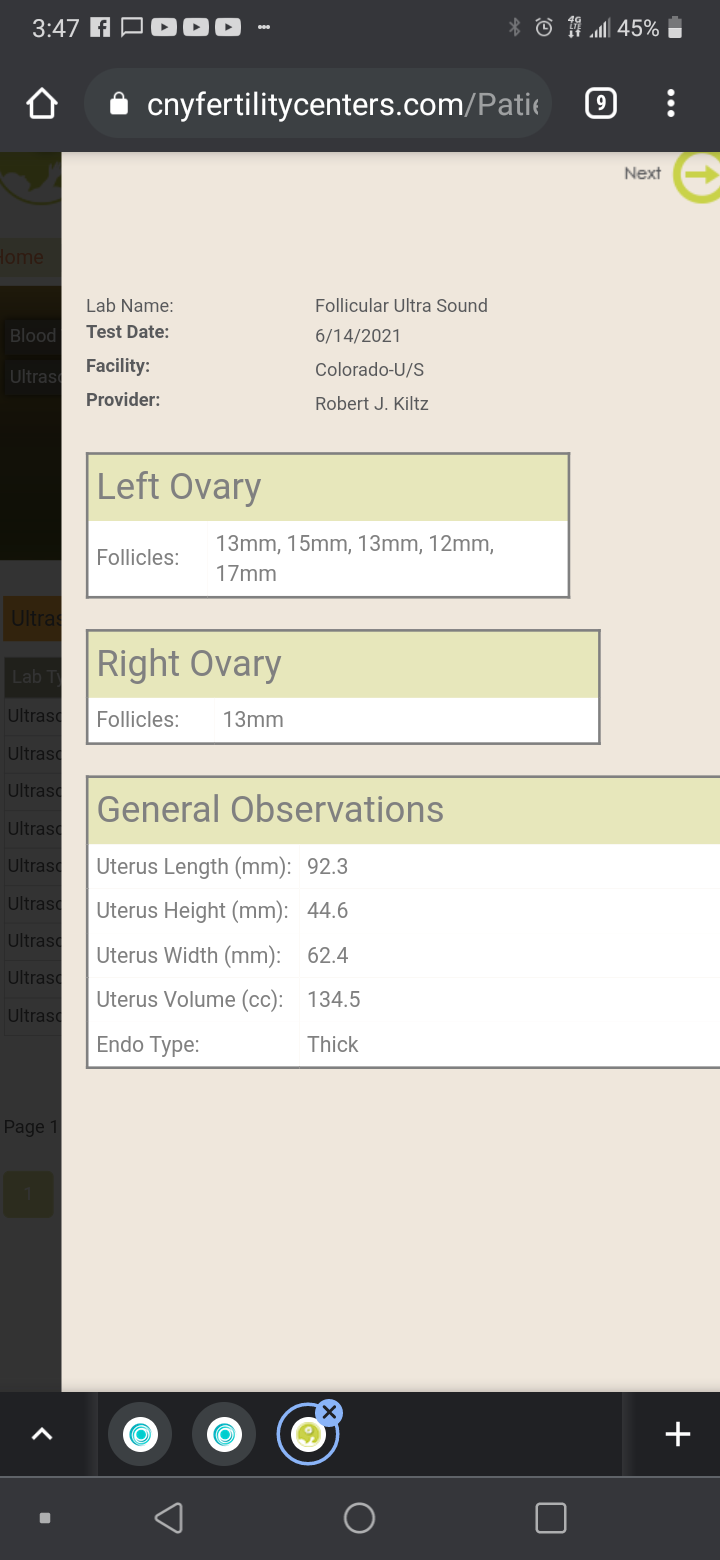Open the browser three-dot menu
Screen dimensions: 720x1560
(x=671, y=103)
